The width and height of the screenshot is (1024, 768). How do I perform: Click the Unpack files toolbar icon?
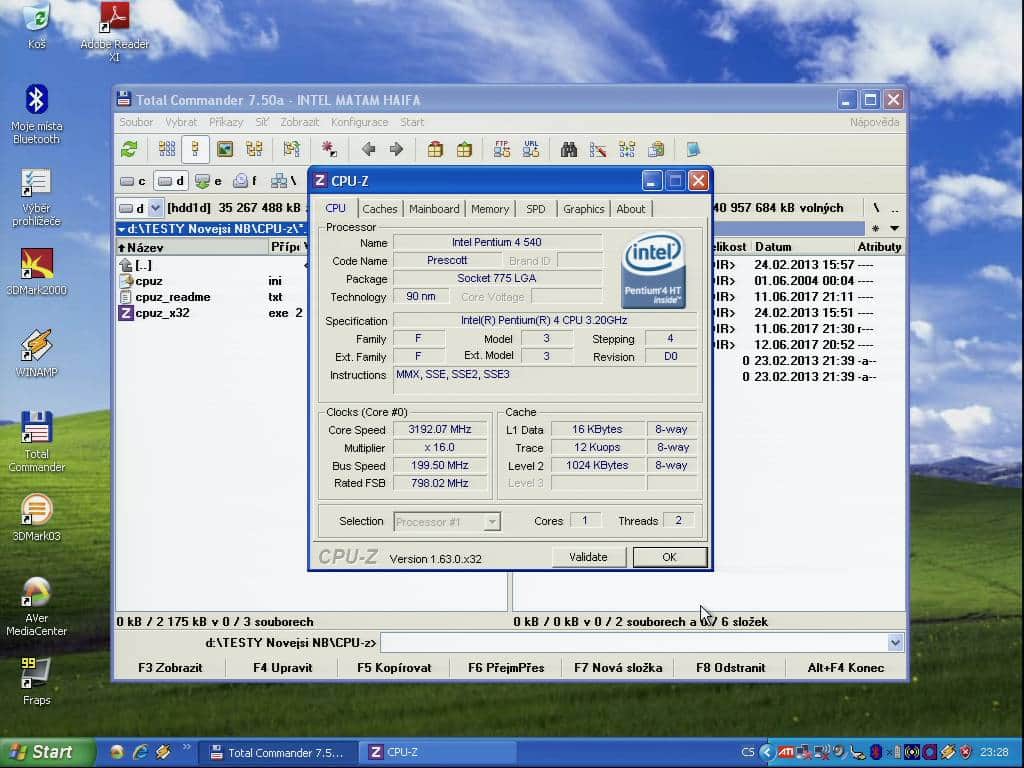coord(464,150)
